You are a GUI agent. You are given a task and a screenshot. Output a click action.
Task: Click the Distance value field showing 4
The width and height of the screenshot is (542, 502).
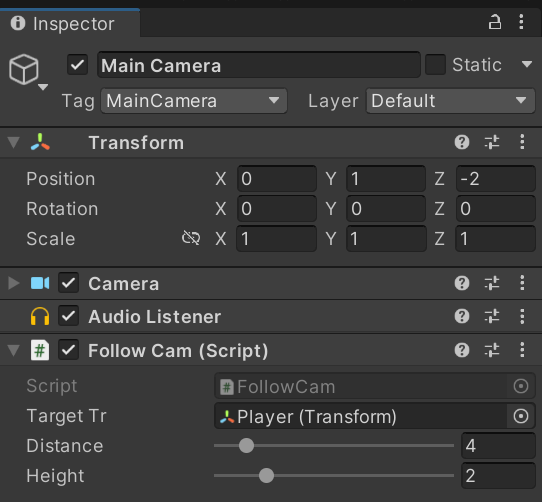(498, 445)
